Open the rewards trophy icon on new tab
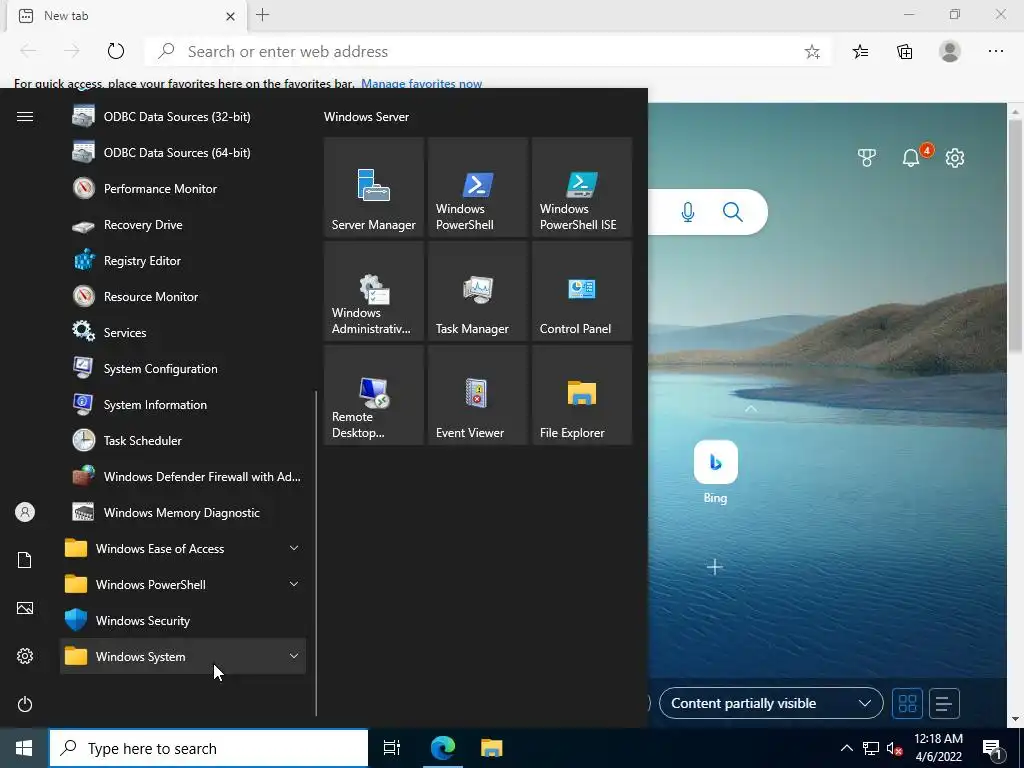The image size is (1024, 768). coord(867,157)
